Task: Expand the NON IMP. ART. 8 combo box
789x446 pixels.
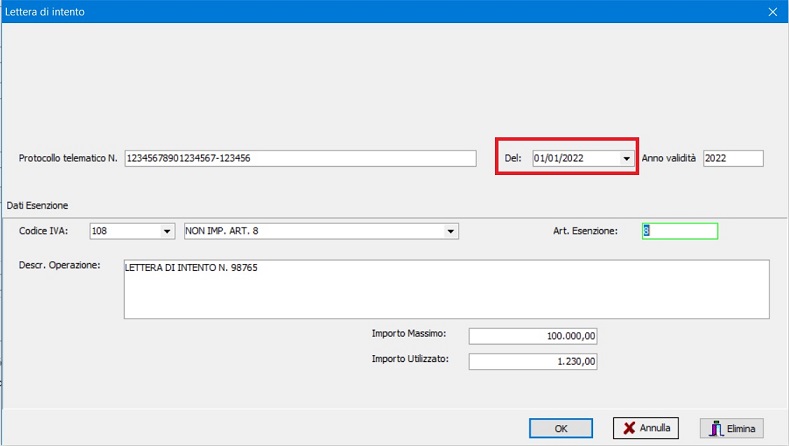Action: click(x=451, y=231)
